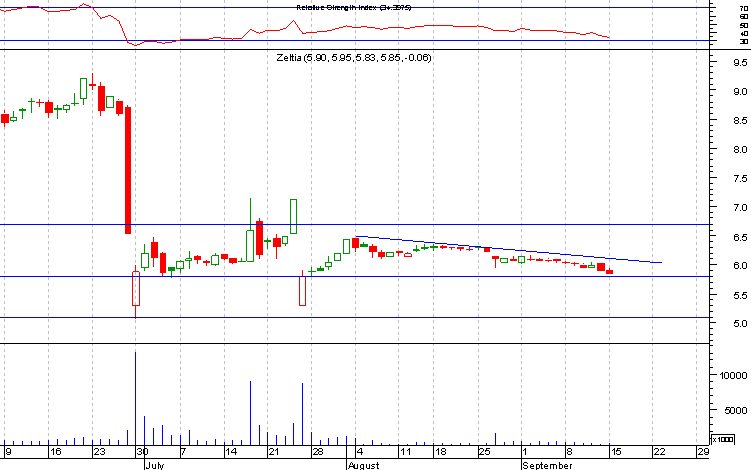
Task: Select date label 14 on time axis
Action: pos(231,452)
